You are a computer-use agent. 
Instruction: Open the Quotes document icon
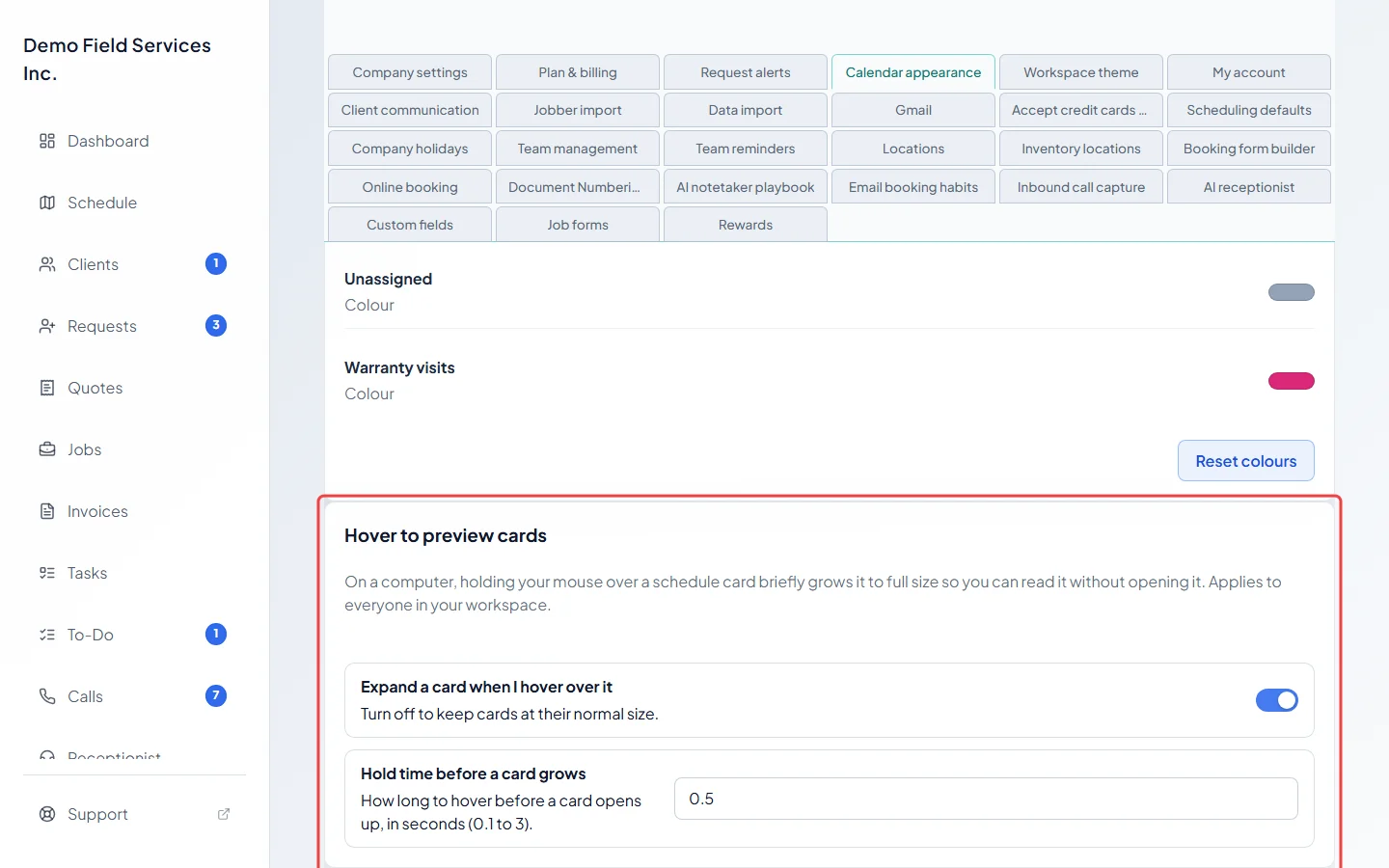click(47, 388)
